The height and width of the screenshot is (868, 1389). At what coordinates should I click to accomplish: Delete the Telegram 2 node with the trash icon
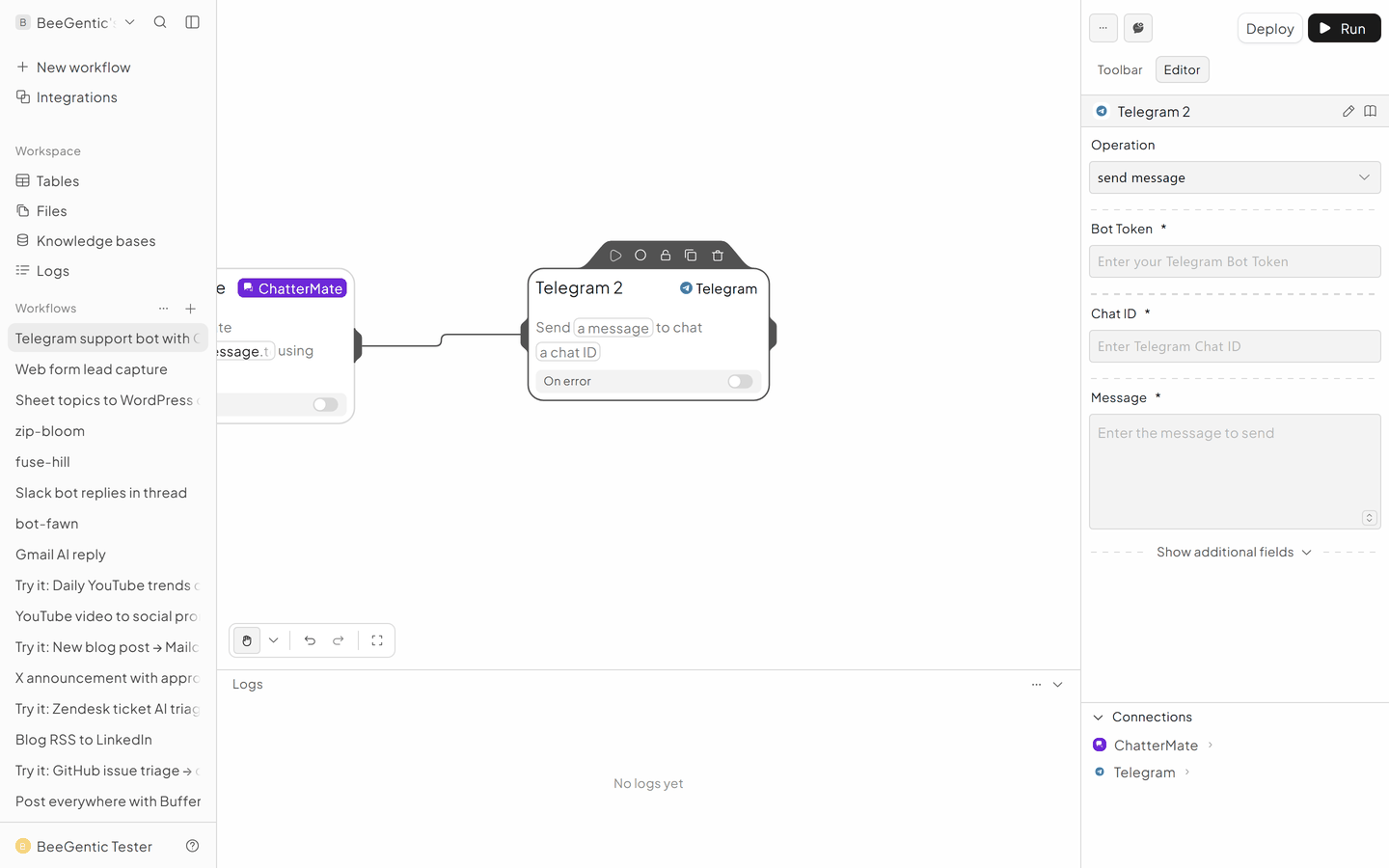[718, 256]
